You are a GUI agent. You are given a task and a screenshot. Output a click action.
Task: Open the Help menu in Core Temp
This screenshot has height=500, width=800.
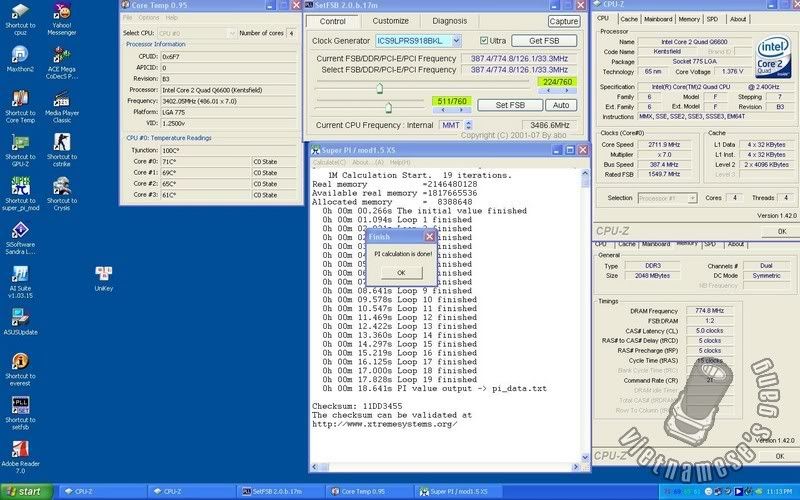click(x=171, y=18)
